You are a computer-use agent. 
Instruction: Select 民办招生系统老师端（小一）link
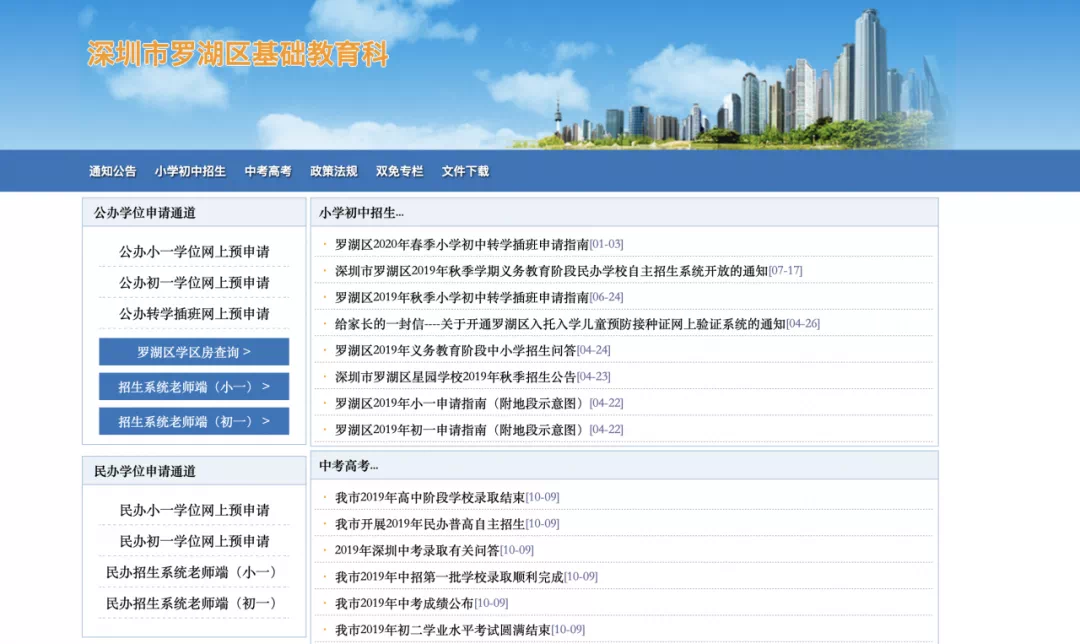point(194,573)
